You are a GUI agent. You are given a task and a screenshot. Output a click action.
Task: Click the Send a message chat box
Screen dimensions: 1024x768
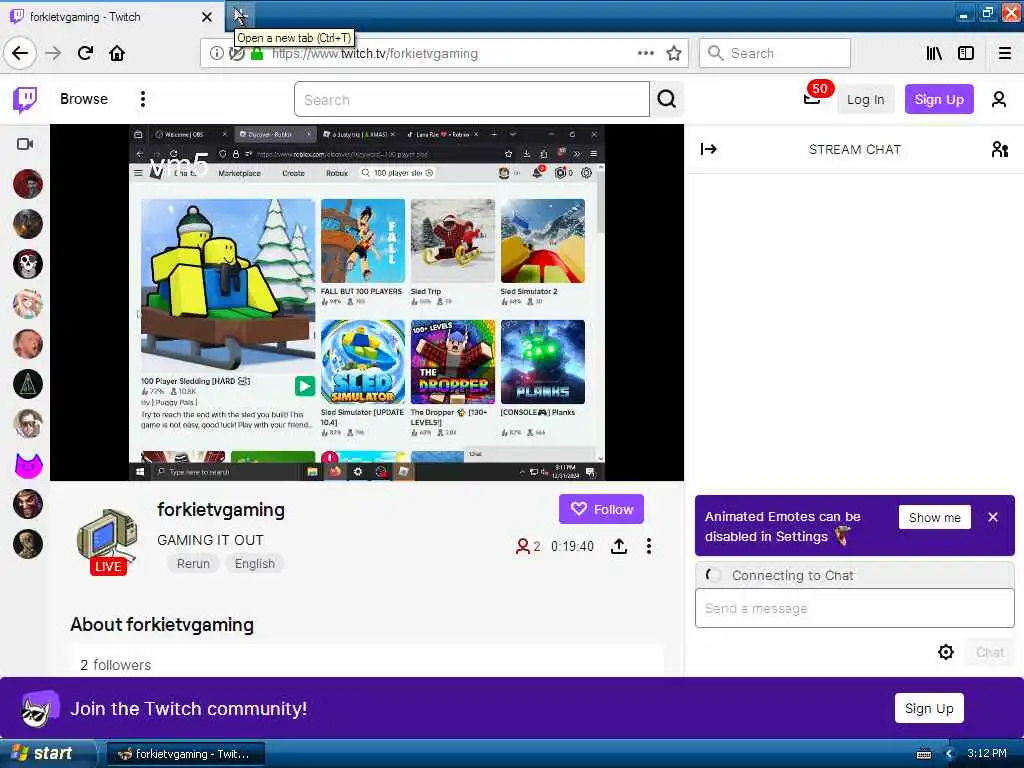855,608
